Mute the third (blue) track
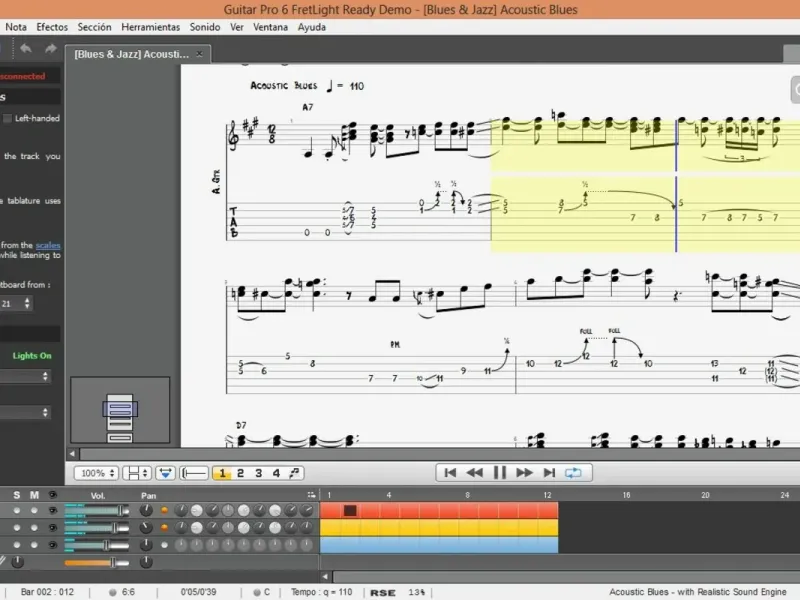800x600 pixels. (x=34, y=545)
